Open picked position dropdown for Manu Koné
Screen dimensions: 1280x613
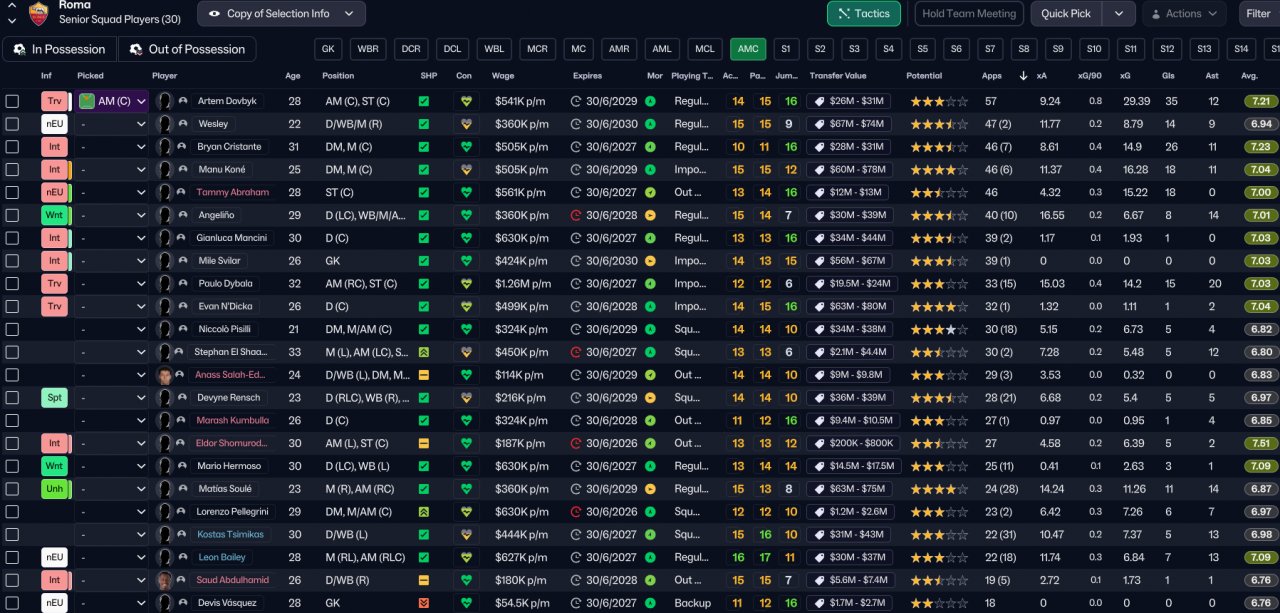click(112, 170)
